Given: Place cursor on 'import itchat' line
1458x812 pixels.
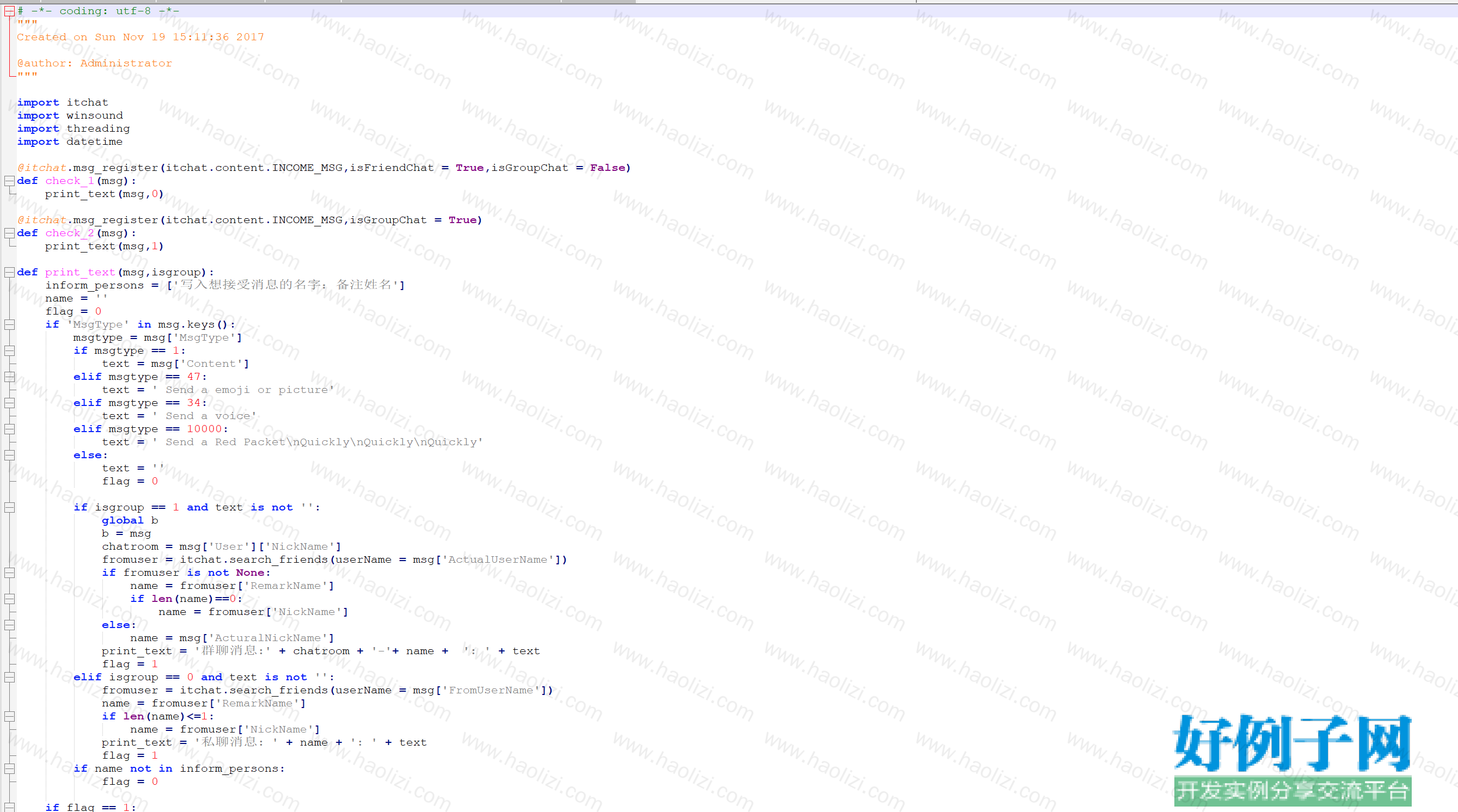Looking at the screenshot, I should point(62,102).
